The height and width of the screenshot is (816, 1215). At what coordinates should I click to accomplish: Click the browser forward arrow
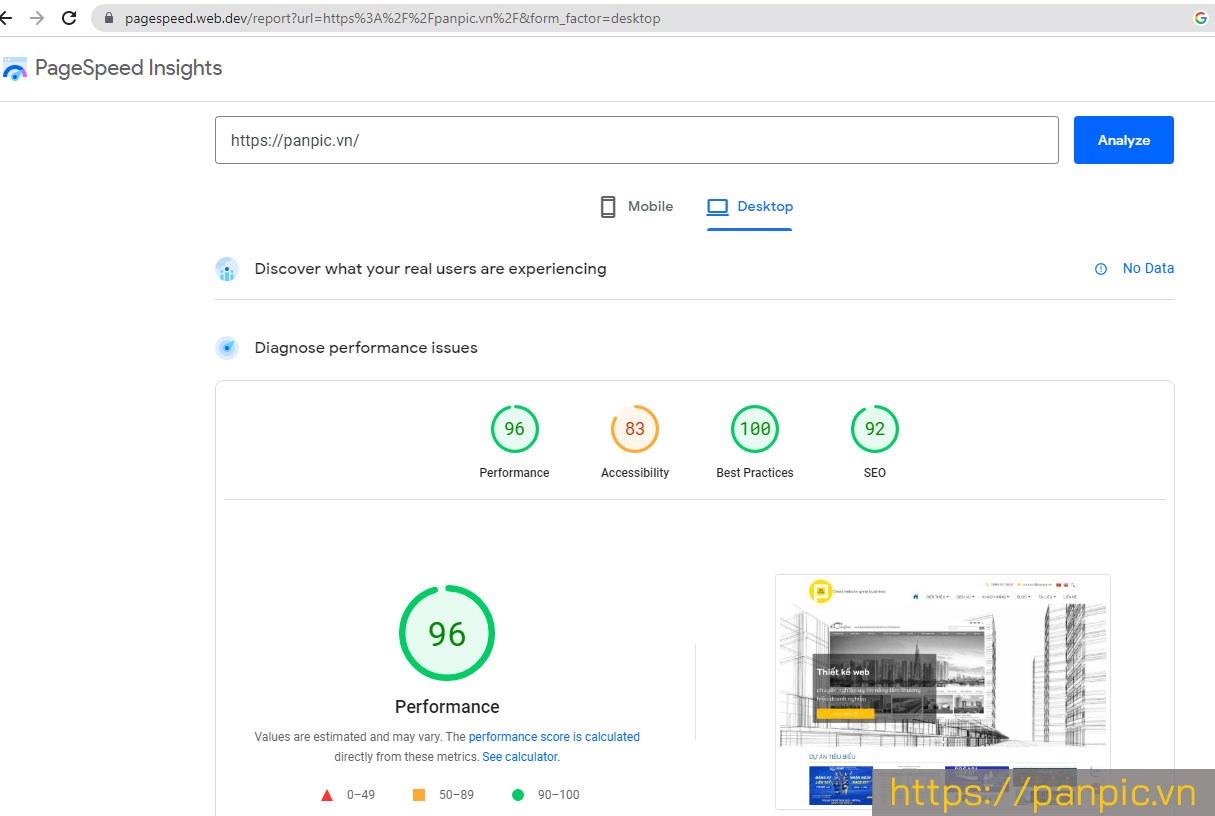coord(37,18)
